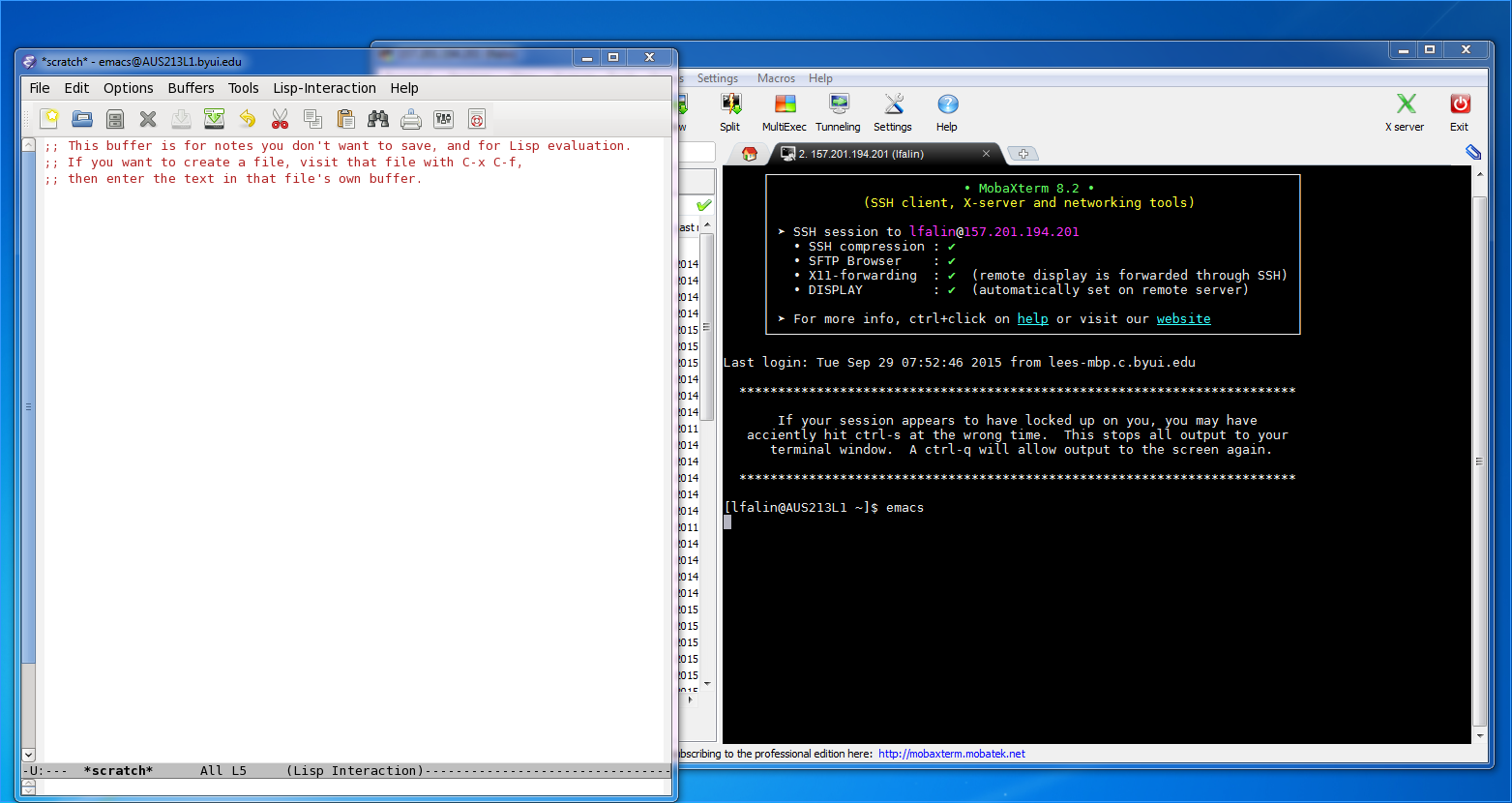Click the sidebar file list scroll up arrow
The image size is (1512, 803).
coord(707,224)
